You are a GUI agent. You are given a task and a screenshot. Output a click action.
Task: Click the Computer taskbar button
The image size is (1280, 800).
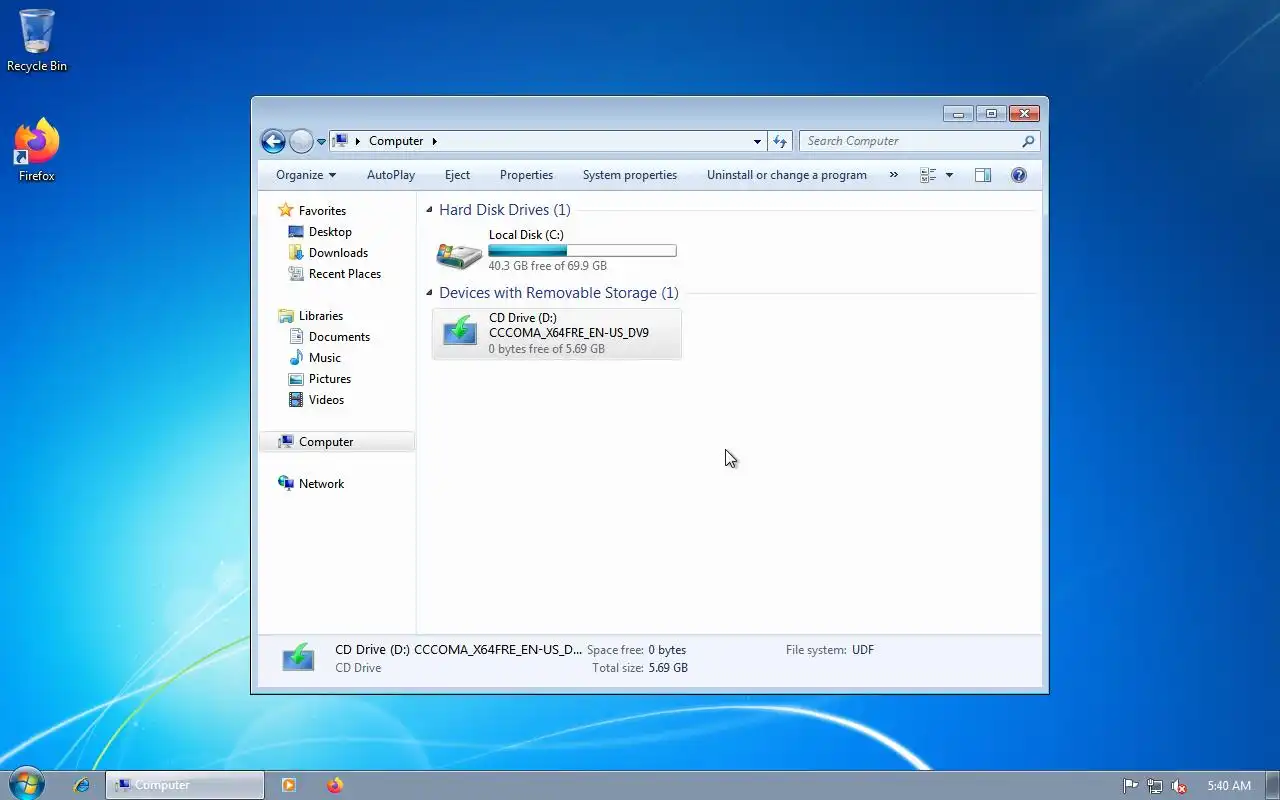tap(185, 785)
